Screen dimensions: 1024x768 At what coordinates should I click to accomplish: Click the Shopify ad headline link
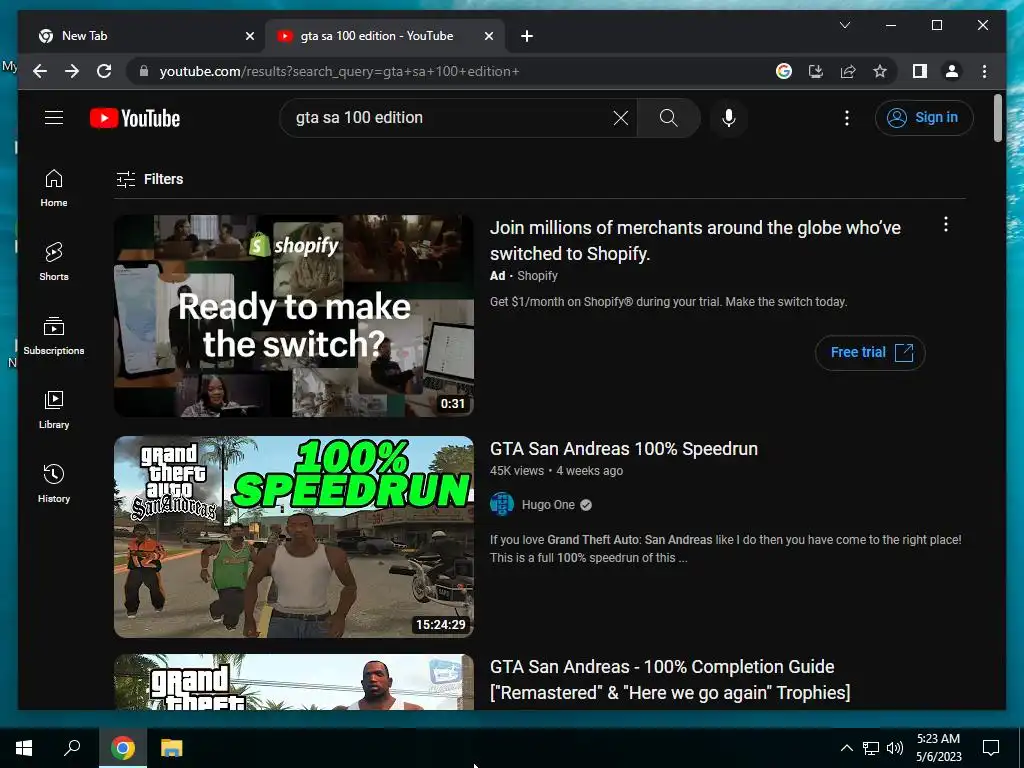(x=695, y=240)
